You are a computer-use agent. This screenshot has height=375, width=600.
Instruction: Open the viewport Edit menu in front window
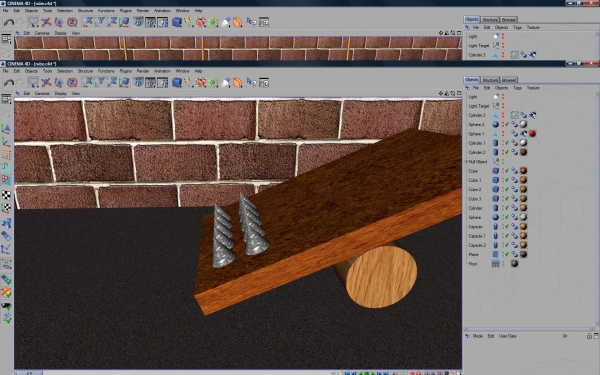pos(27,93)
